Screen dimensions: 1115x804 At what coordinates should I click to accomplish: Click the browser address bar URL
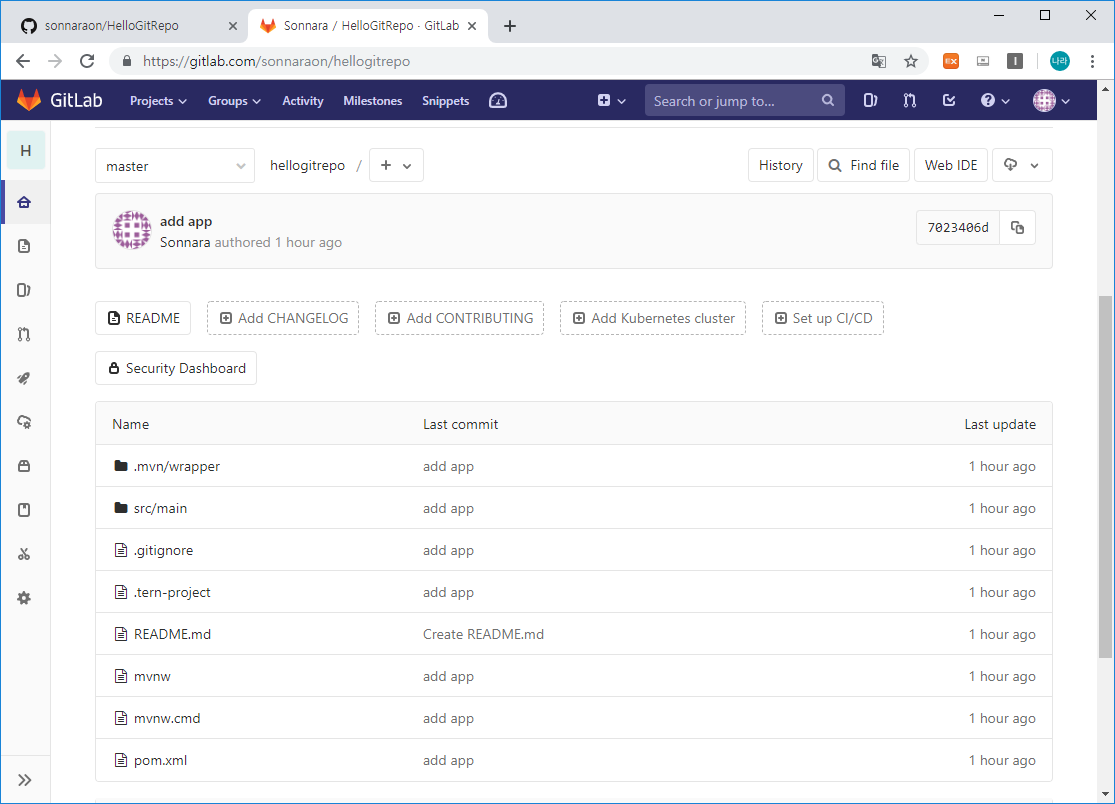[x=276, y=61]
